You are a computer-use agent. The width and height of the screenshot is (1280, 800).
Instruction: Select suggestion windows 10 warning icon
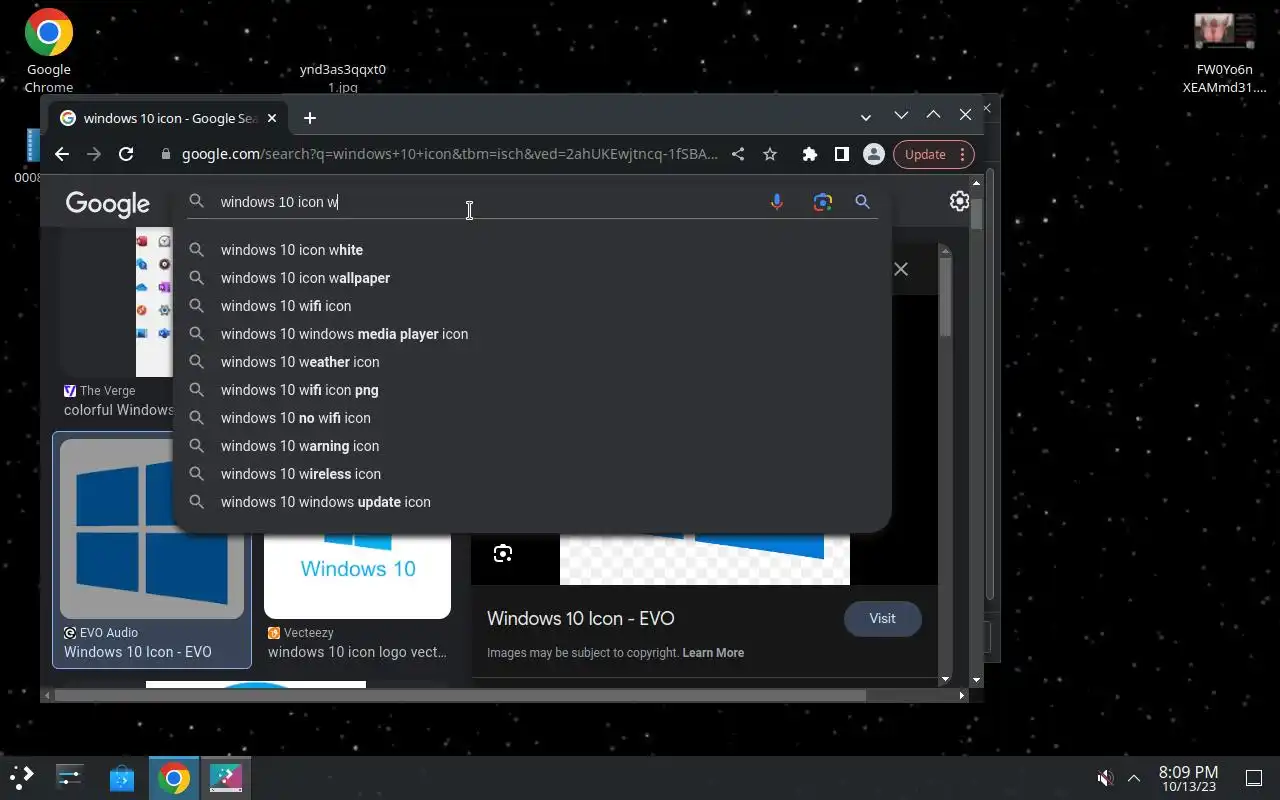click(532, 446)
